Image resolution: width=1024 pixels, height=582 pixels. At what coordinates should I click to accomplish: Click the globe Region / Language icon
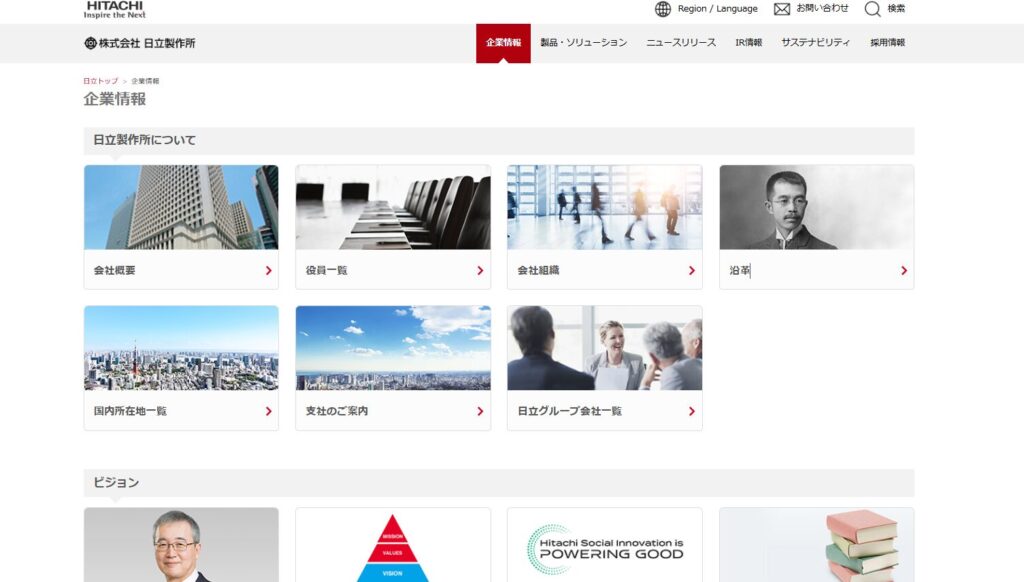[662, 9]
